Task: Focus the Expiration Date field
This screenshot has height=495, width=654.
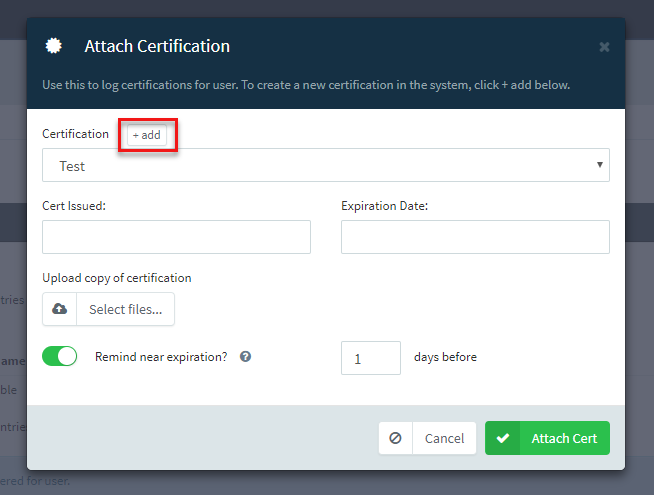Action: click(x=475, y=237)
